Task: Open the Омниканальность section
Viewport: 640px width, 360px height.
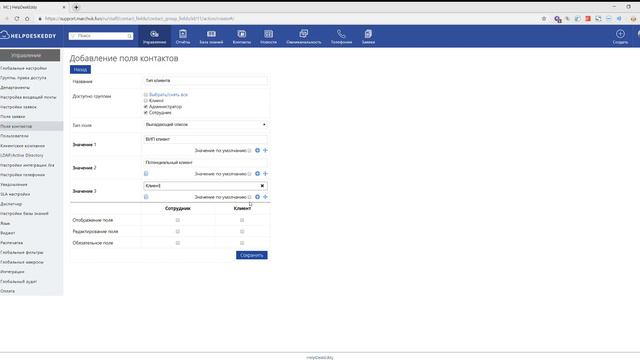Action: [304, 36]
